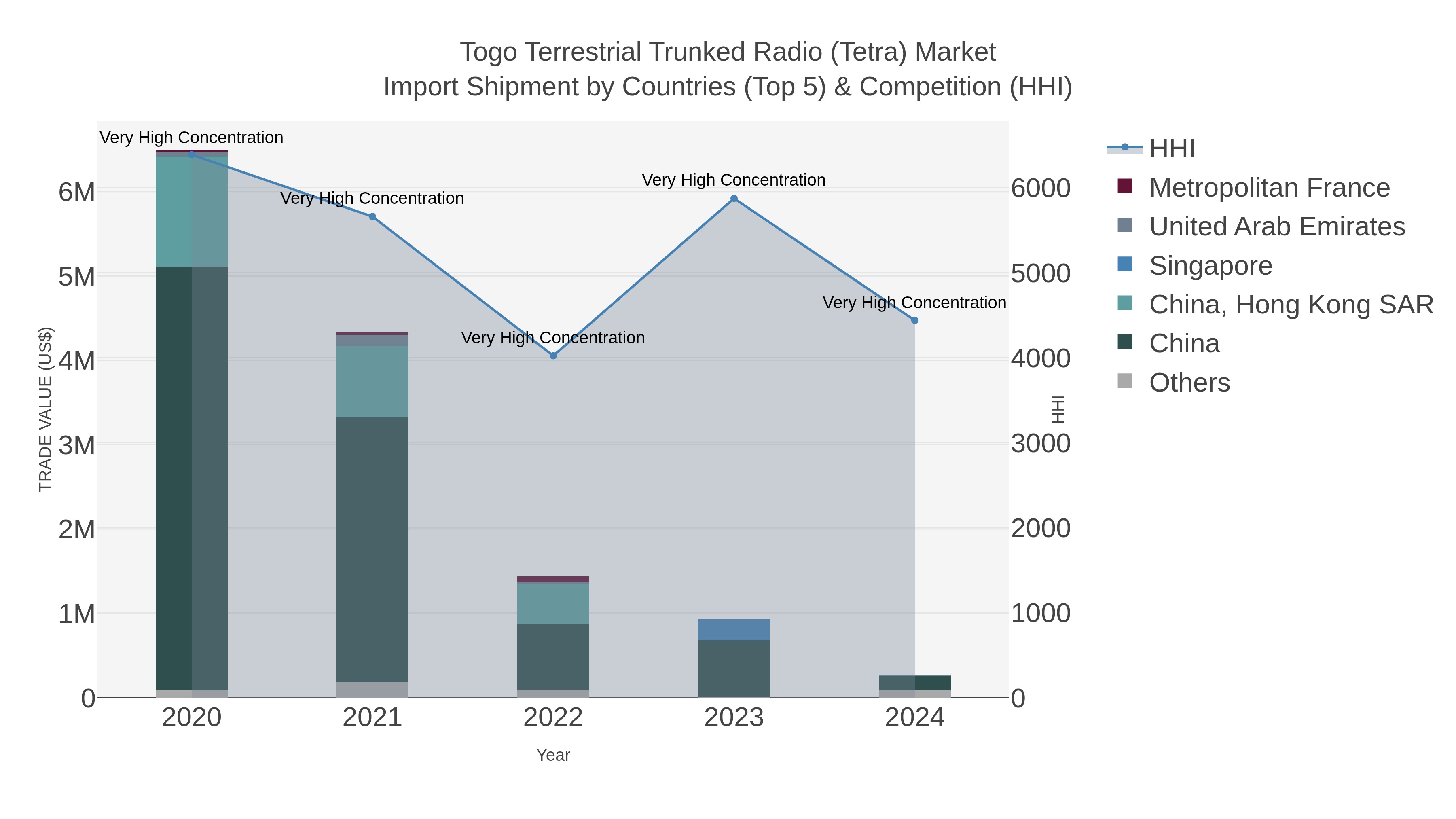Viewport: 1456px width, 819px height.
Task: Click 'Very High Concentration' label above 2020
Action: [192, 138]
